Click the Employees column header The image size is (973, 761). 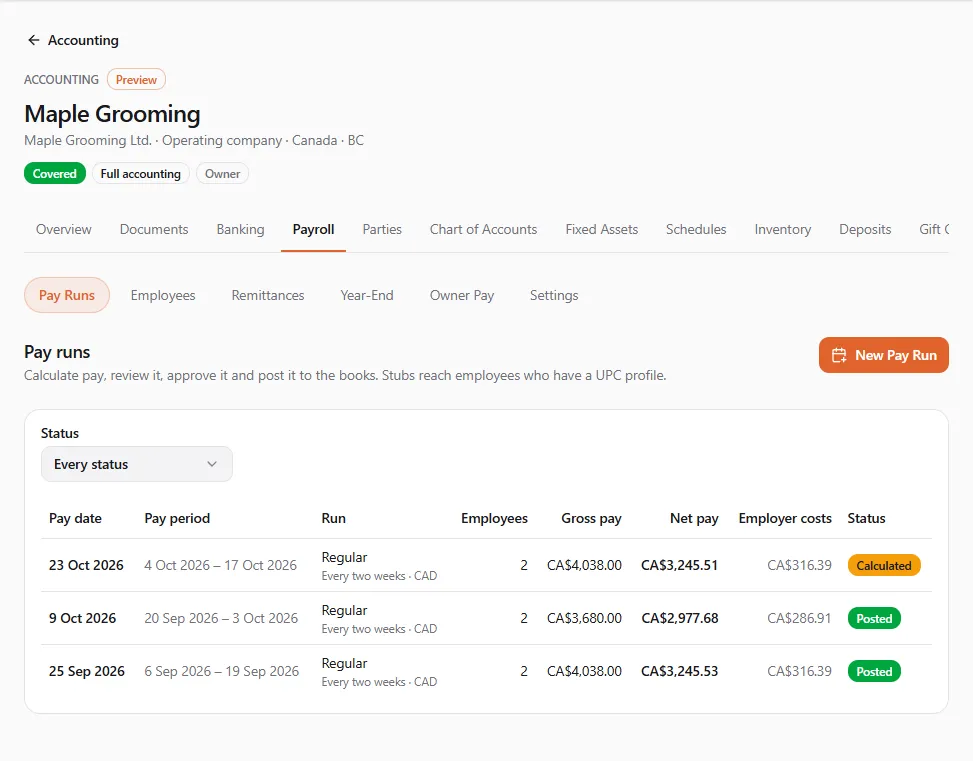pyautogui.click(x=494, y=518)
